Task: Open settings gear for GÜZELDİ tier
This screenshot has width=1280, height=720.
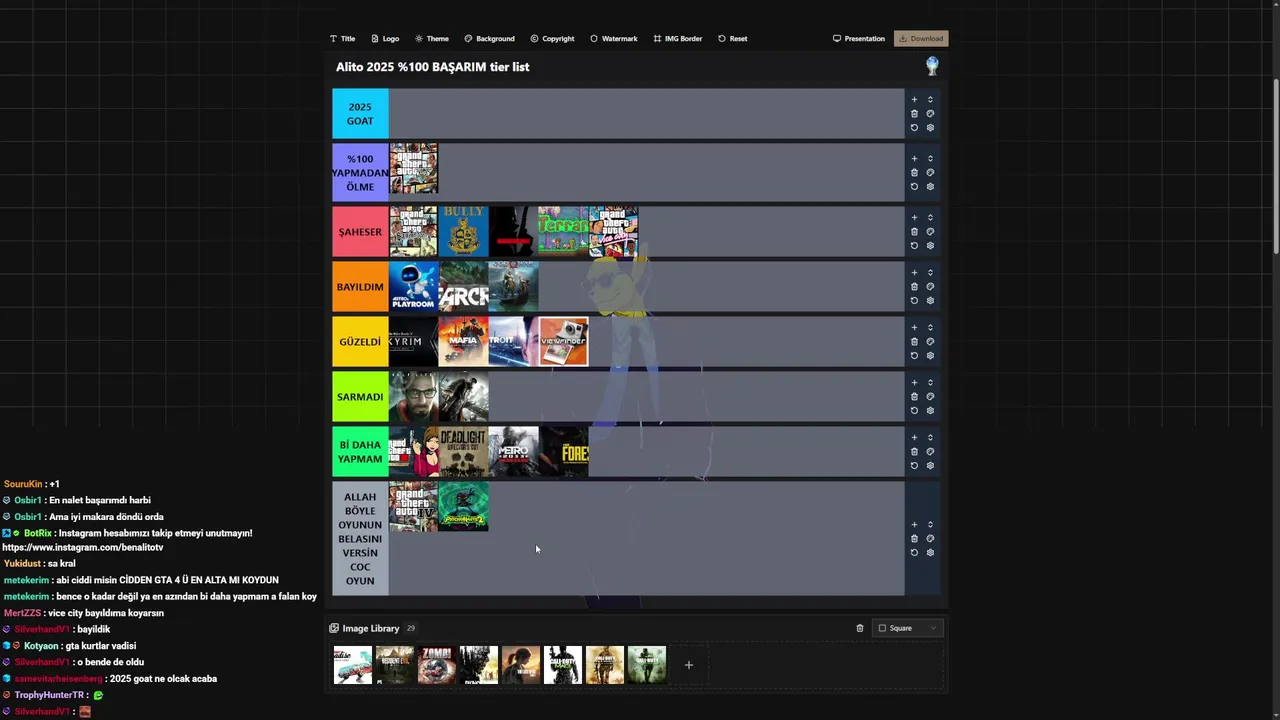Action: tap(930, 355)
